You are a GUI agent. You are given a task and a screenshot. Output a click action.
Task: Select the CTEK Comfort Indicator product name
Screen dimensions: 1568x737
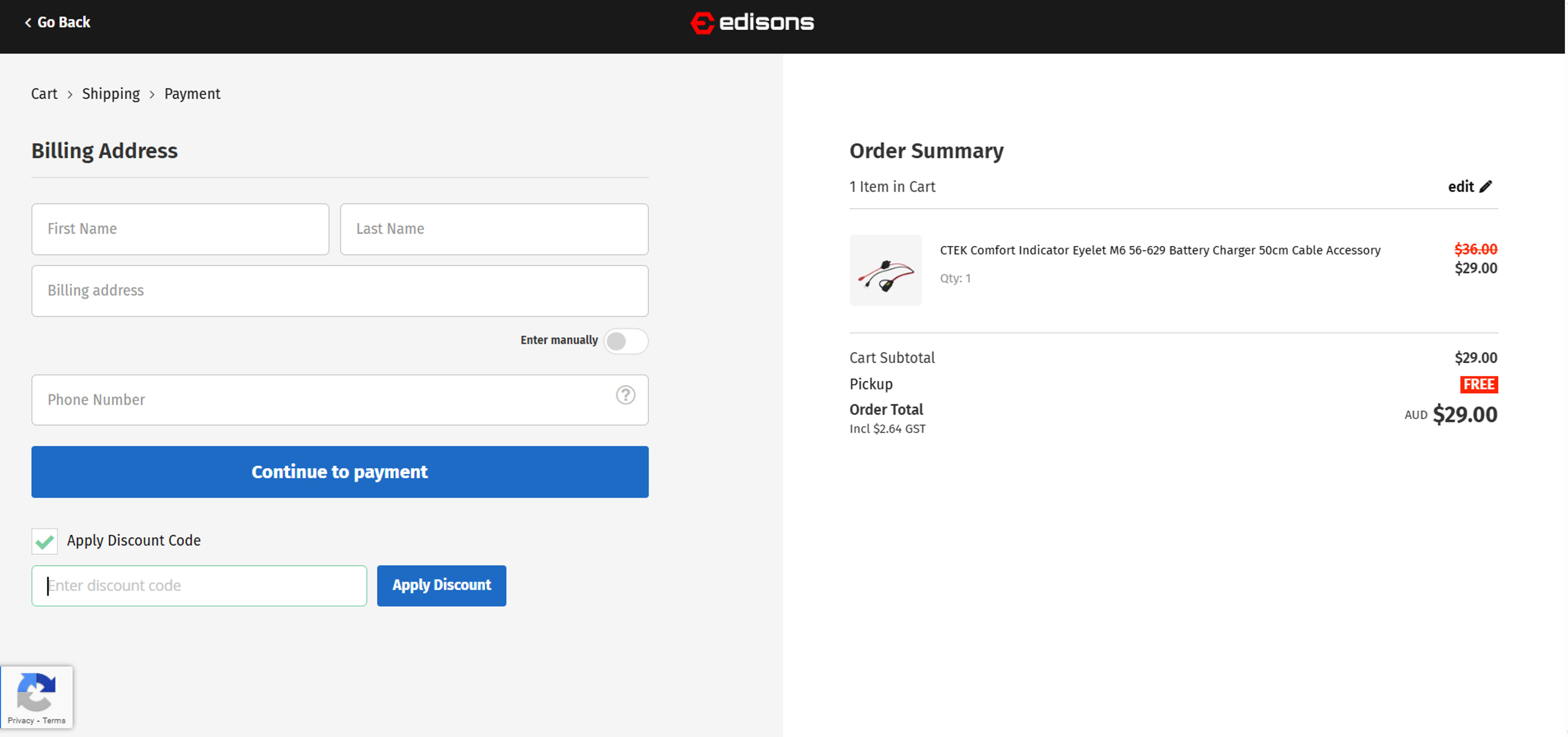(1160, 250)
